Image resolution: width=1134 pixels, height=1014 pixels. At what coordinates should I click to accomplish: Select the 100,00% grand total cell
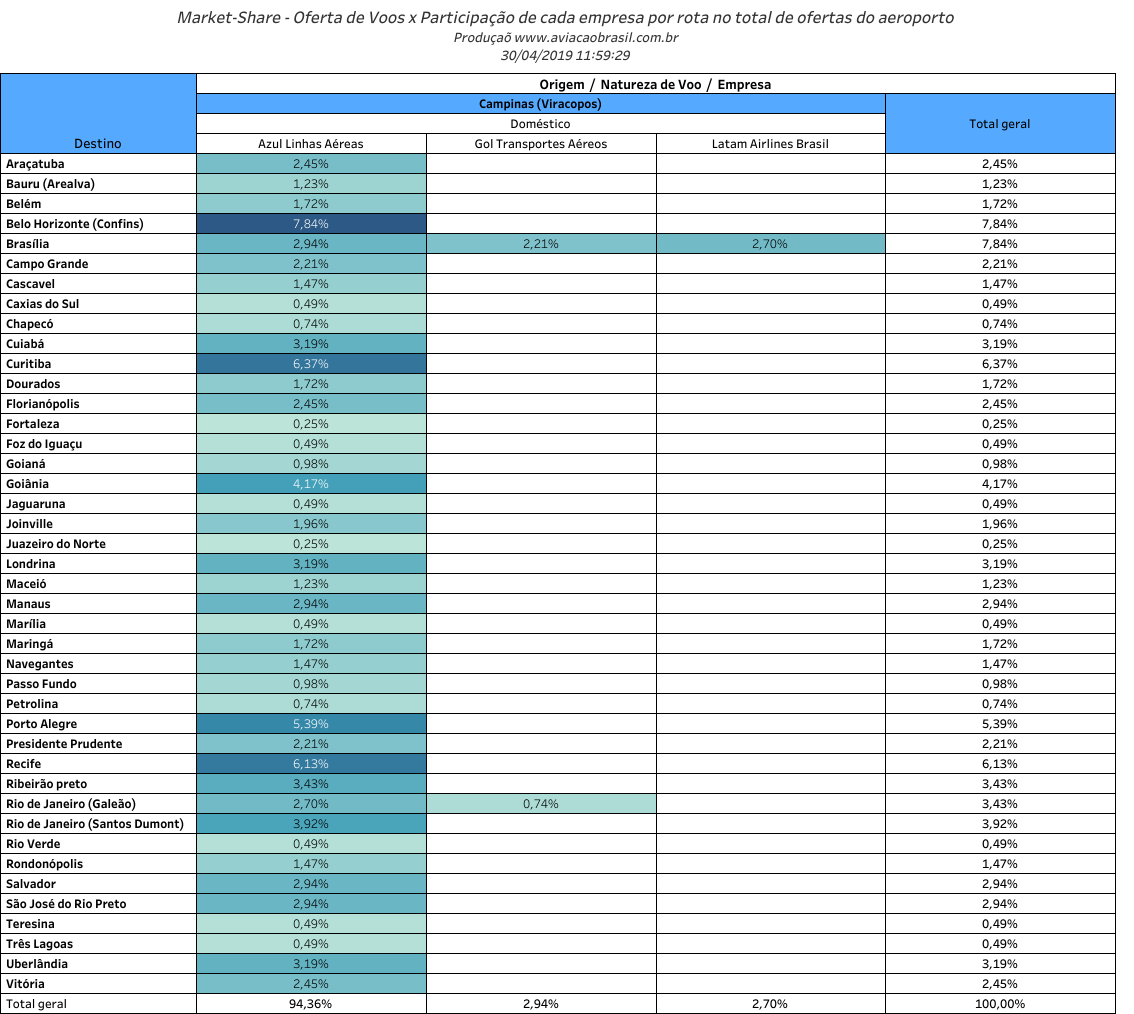coord(999,1003)
